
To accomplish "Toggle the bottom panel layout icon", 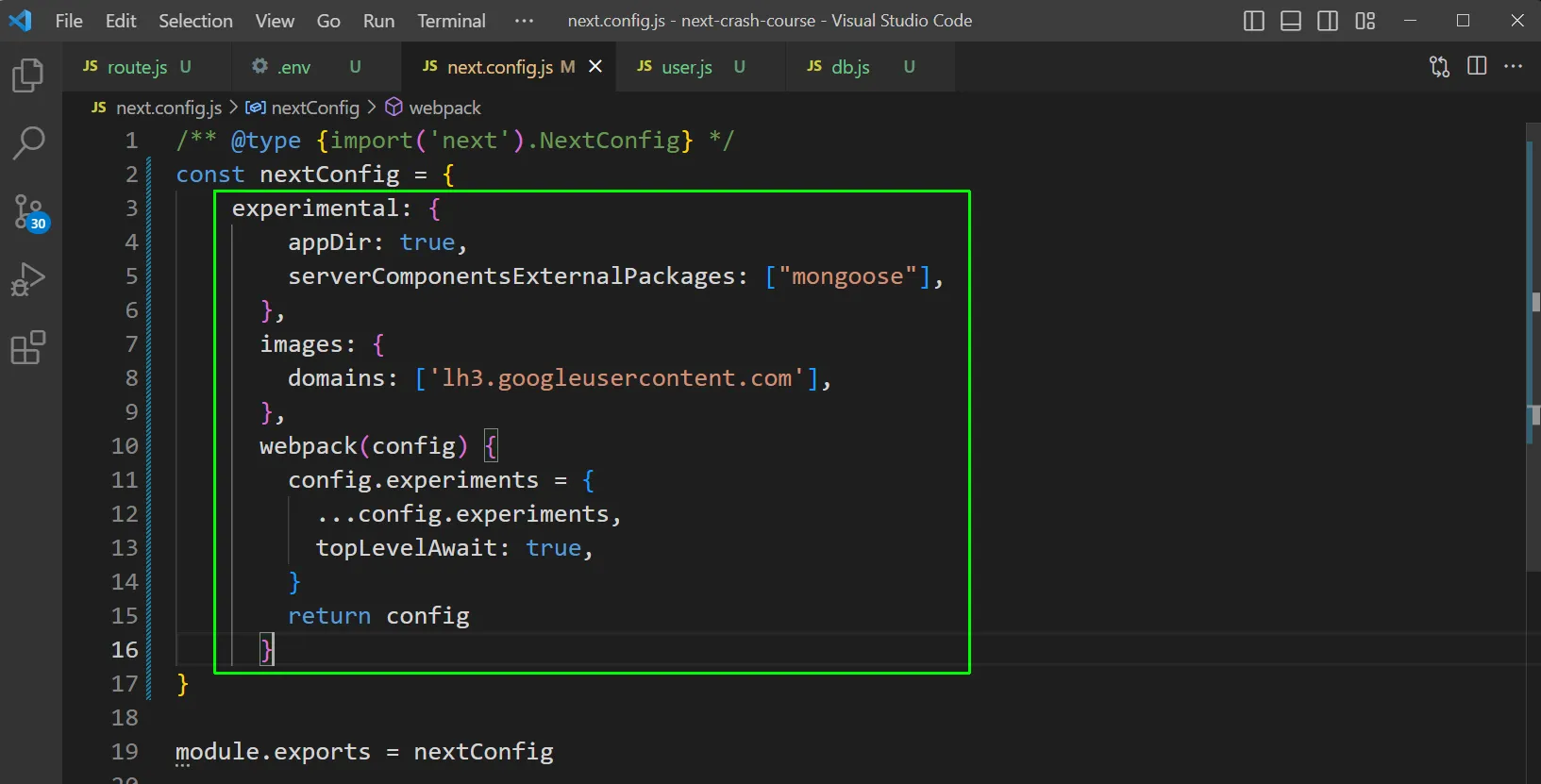I will [1291, 21].
